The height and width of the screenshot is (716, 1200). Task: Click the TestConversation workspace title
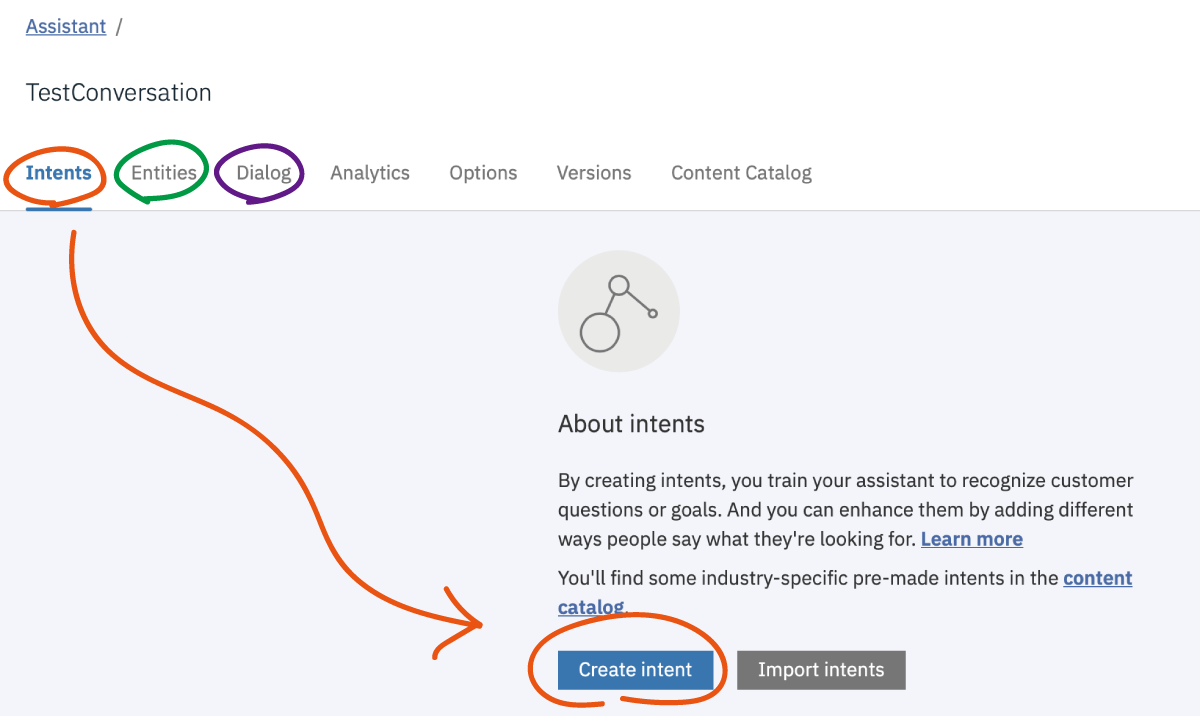(x=118, y=92)
